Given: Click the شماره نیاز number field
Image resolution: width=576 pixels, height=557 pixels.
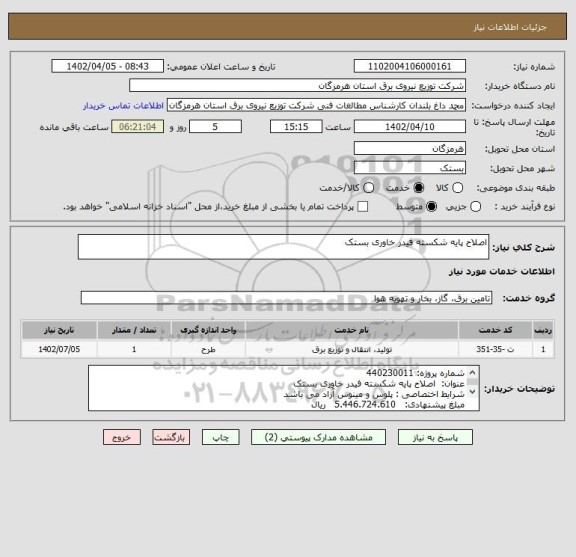Looking at the screenshot, I should (x=410, y=66).
